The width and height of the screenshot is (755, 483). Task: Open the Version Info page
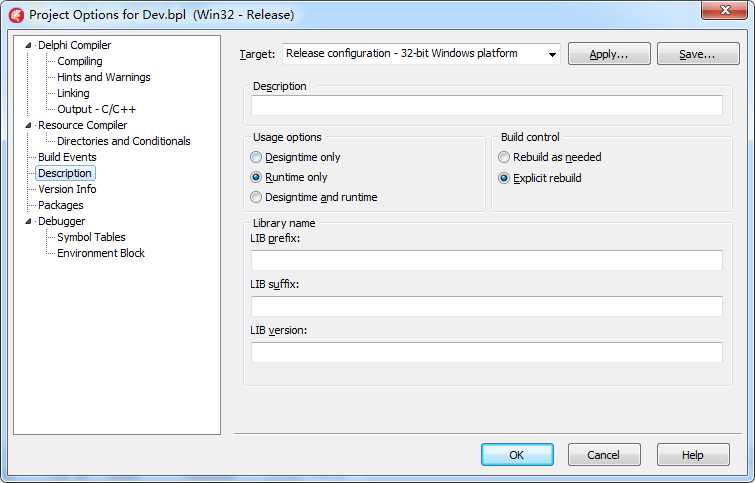[x=67, y=189]
